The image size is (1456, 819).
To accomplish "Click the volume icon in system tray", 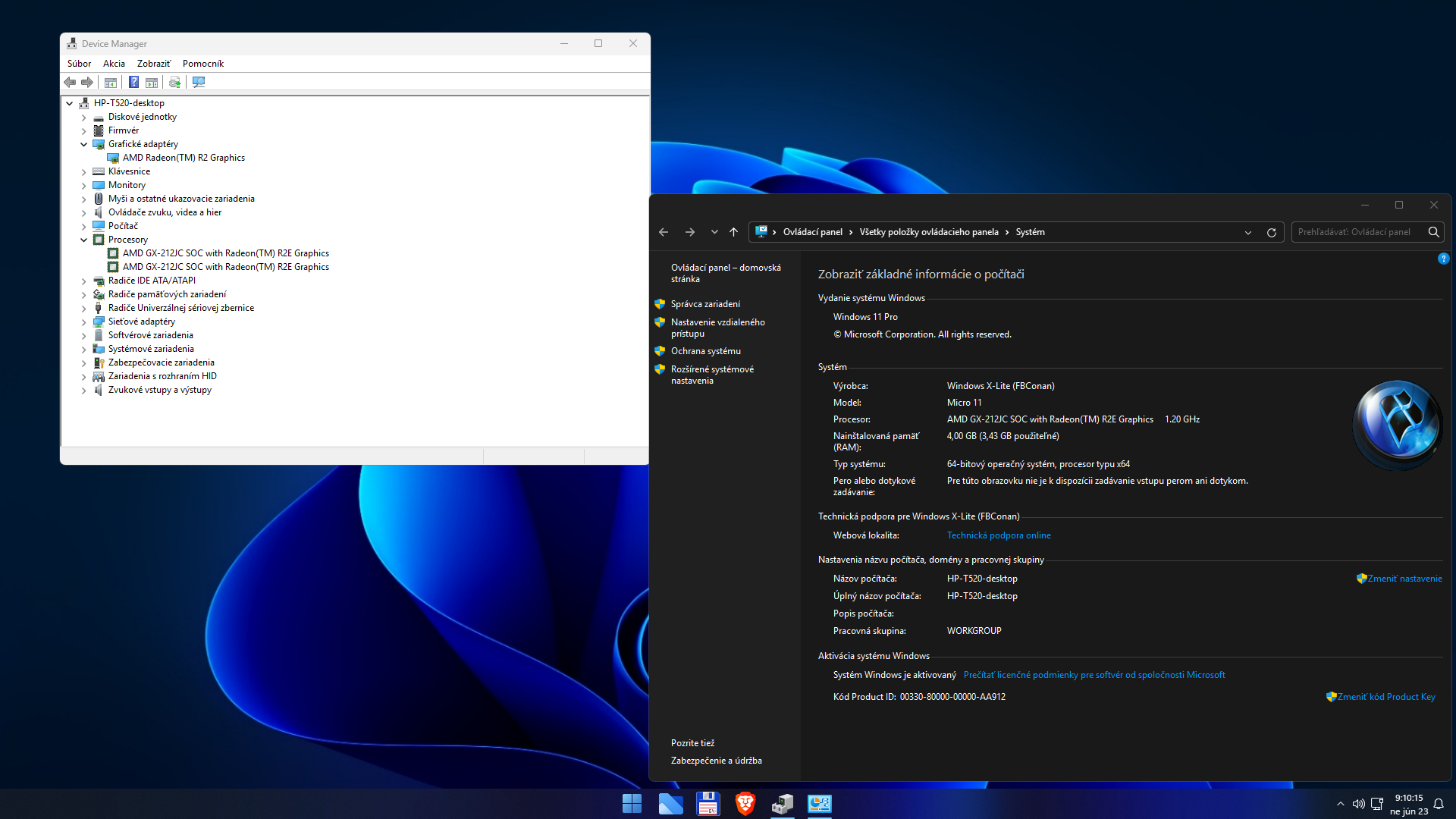I will coord(1359,804).
